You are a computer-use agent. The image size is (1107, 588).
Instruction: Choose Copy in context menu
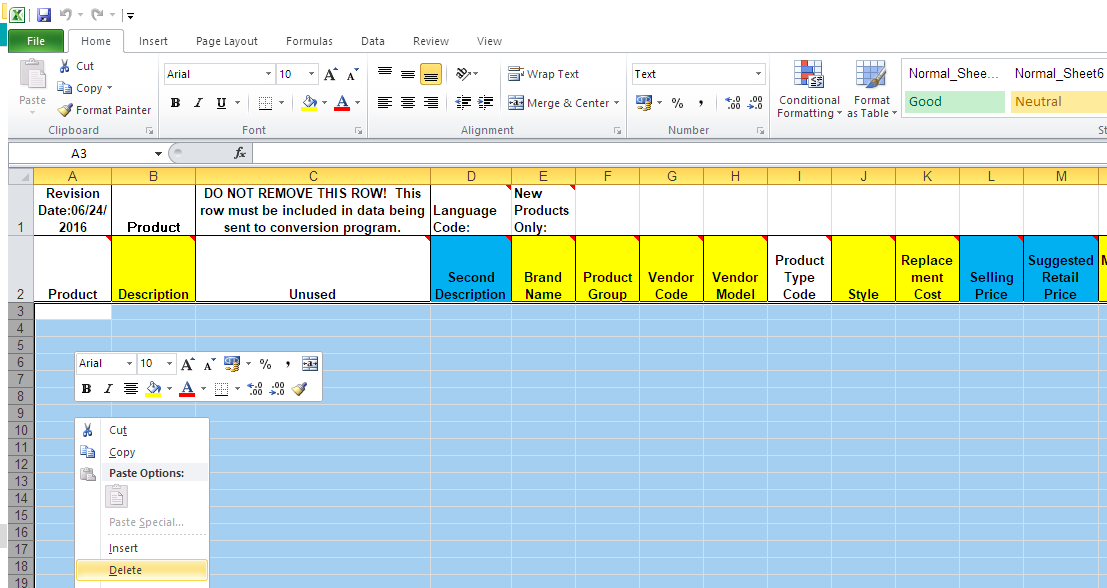click(142, 452)
